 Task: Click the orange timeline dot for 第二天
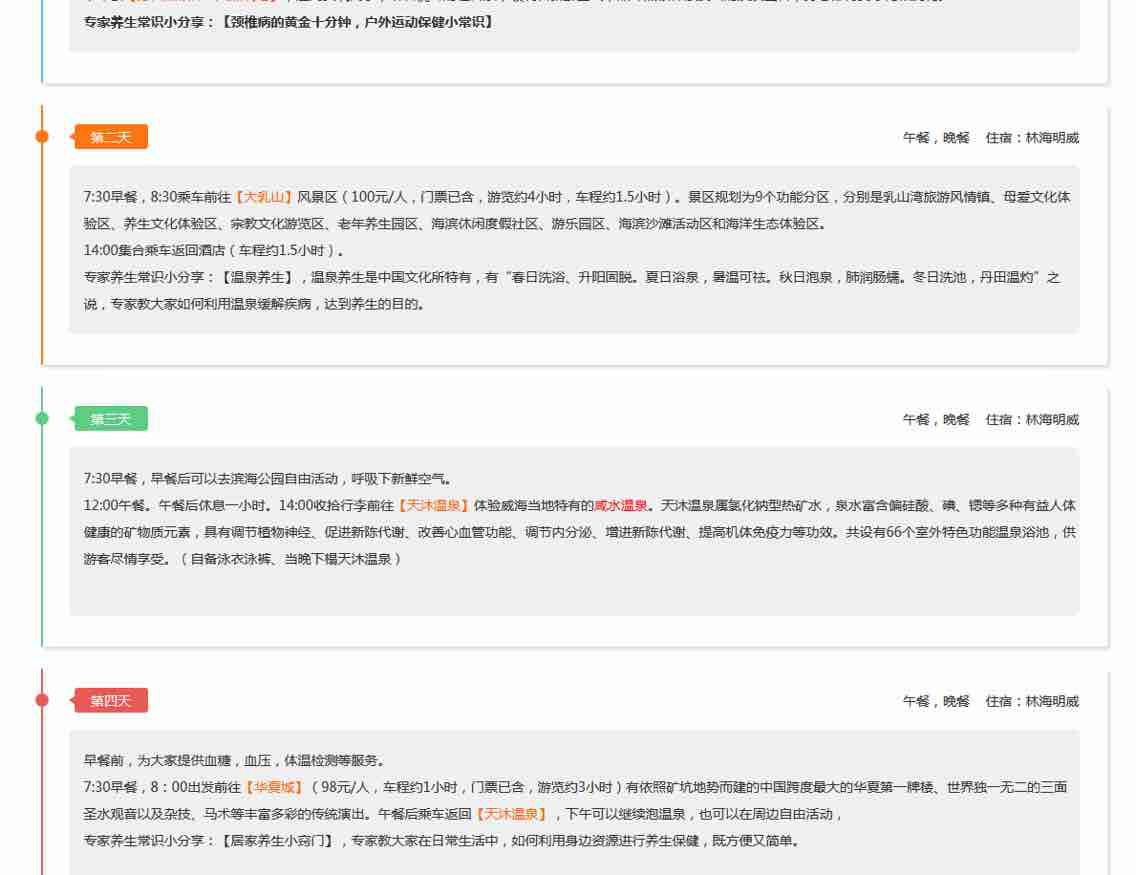[42, 137]
